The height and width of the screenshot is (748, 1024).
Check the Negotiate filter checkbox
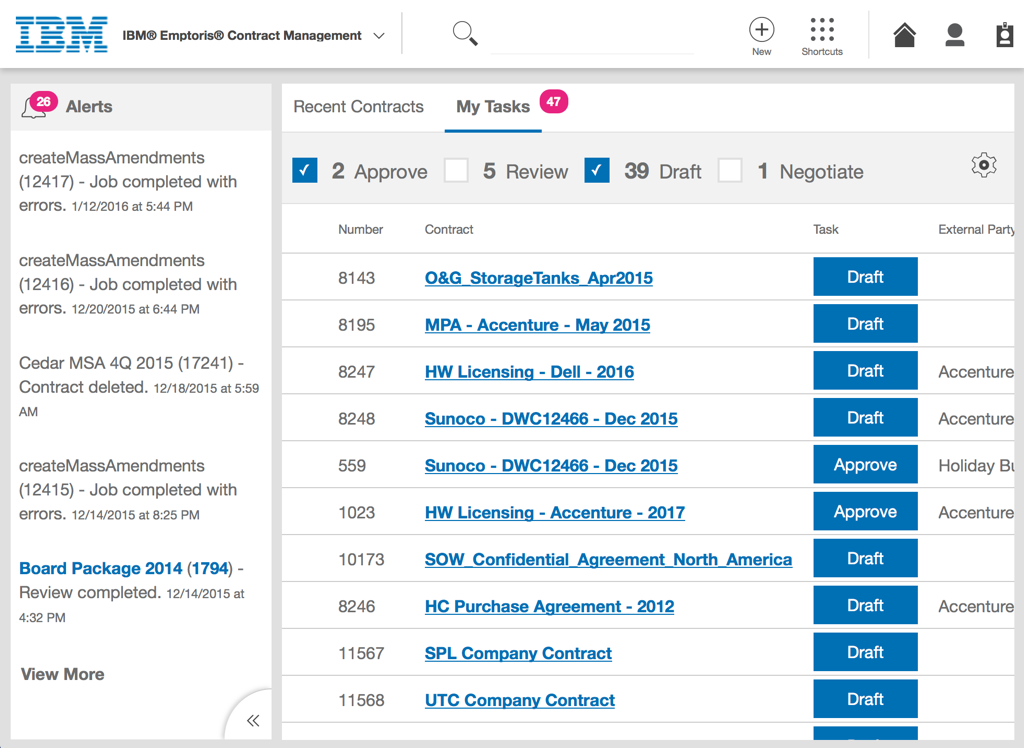(x=730, y=170)
